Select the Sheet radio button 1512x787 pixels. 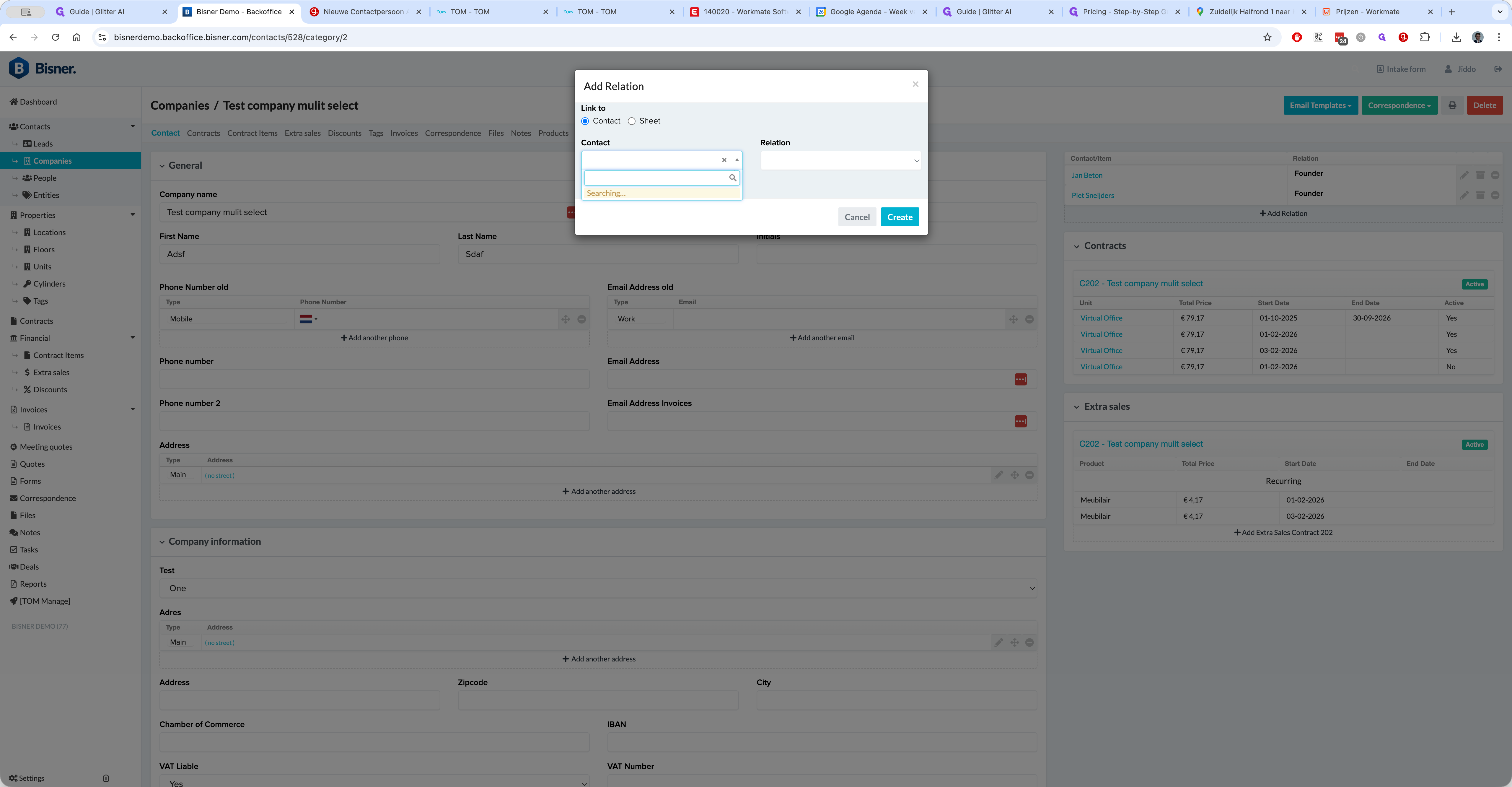[x=632, y=121]
